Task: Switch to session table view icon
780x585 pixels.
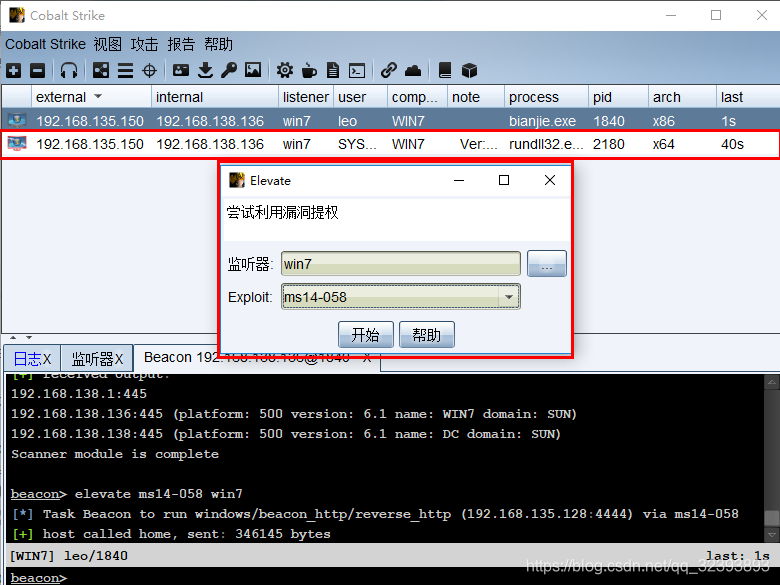Action: (x=125, y=71)
